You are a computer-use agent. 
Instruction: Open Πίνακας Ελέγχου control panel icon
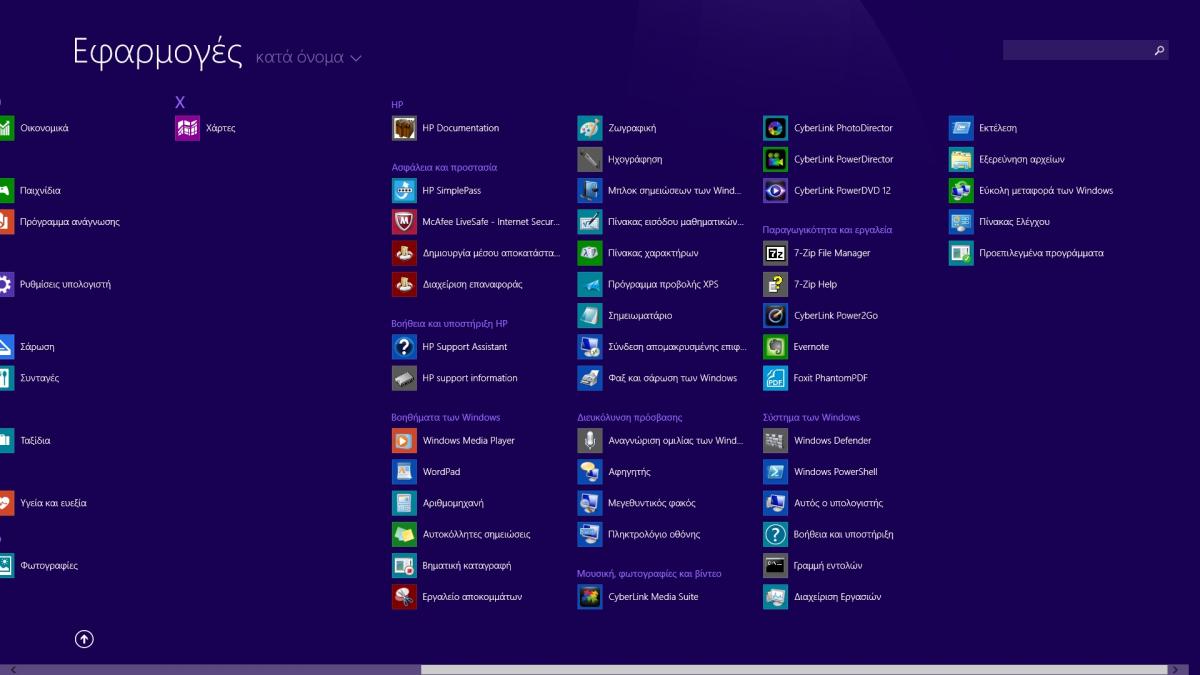pyautogui.click(x=961, y=222)
